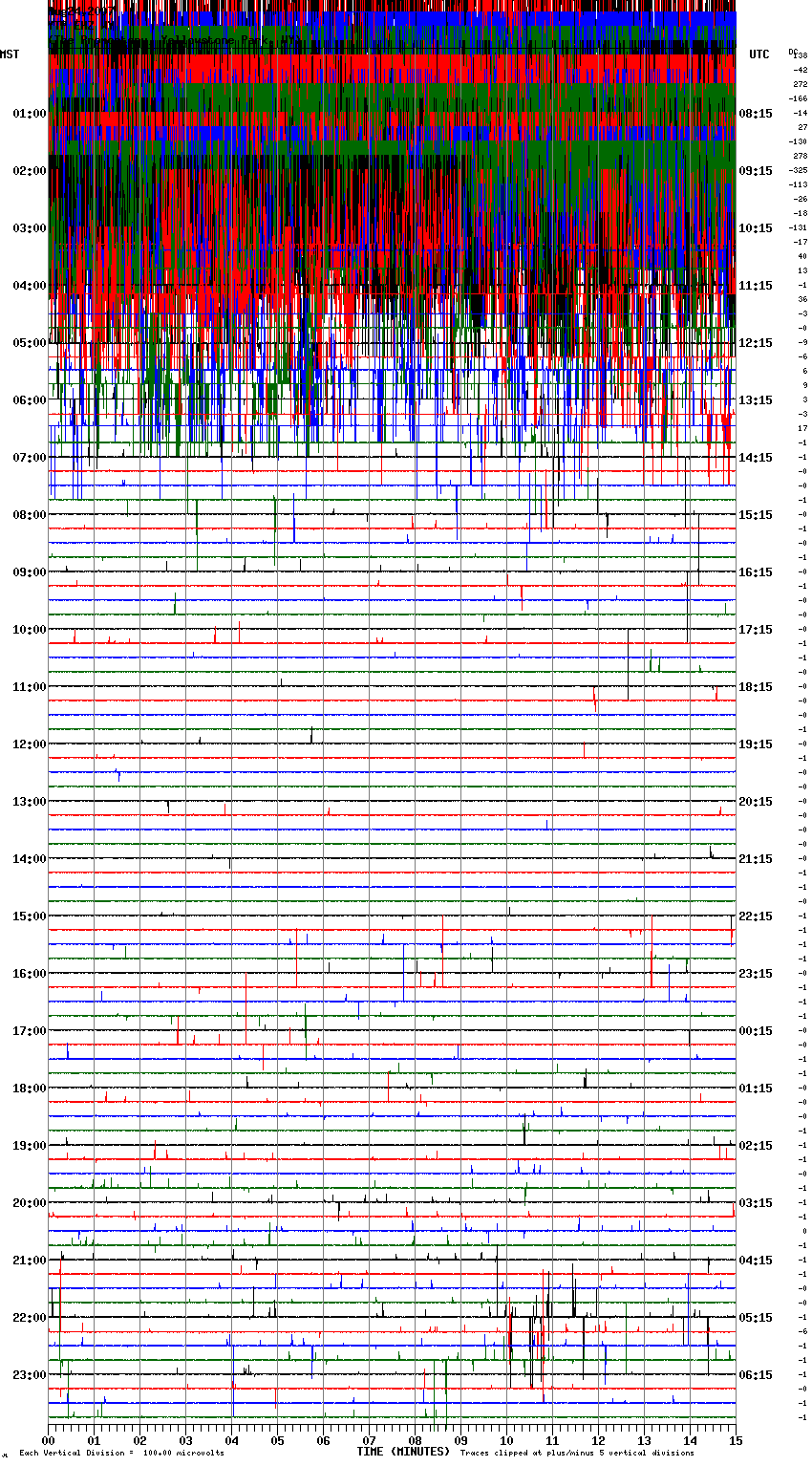Click the DC offset value 36
The image size is (812, 1466).
tap(802, 299)
